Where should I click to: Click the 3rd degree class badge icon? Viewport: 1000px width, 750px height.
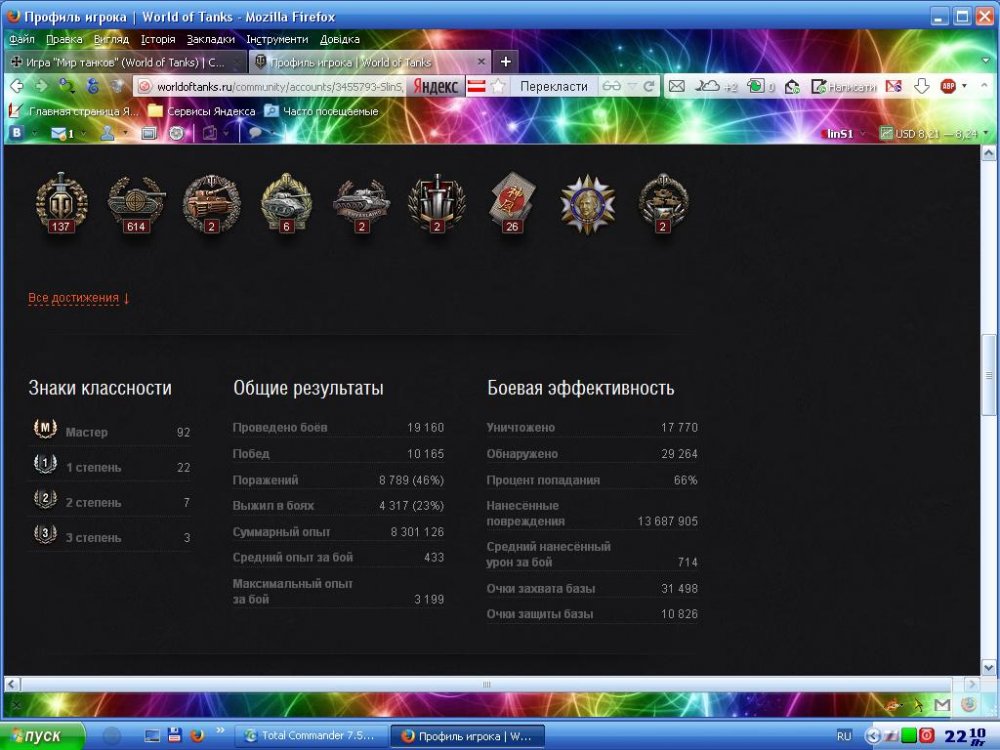[x=45, y=534]
